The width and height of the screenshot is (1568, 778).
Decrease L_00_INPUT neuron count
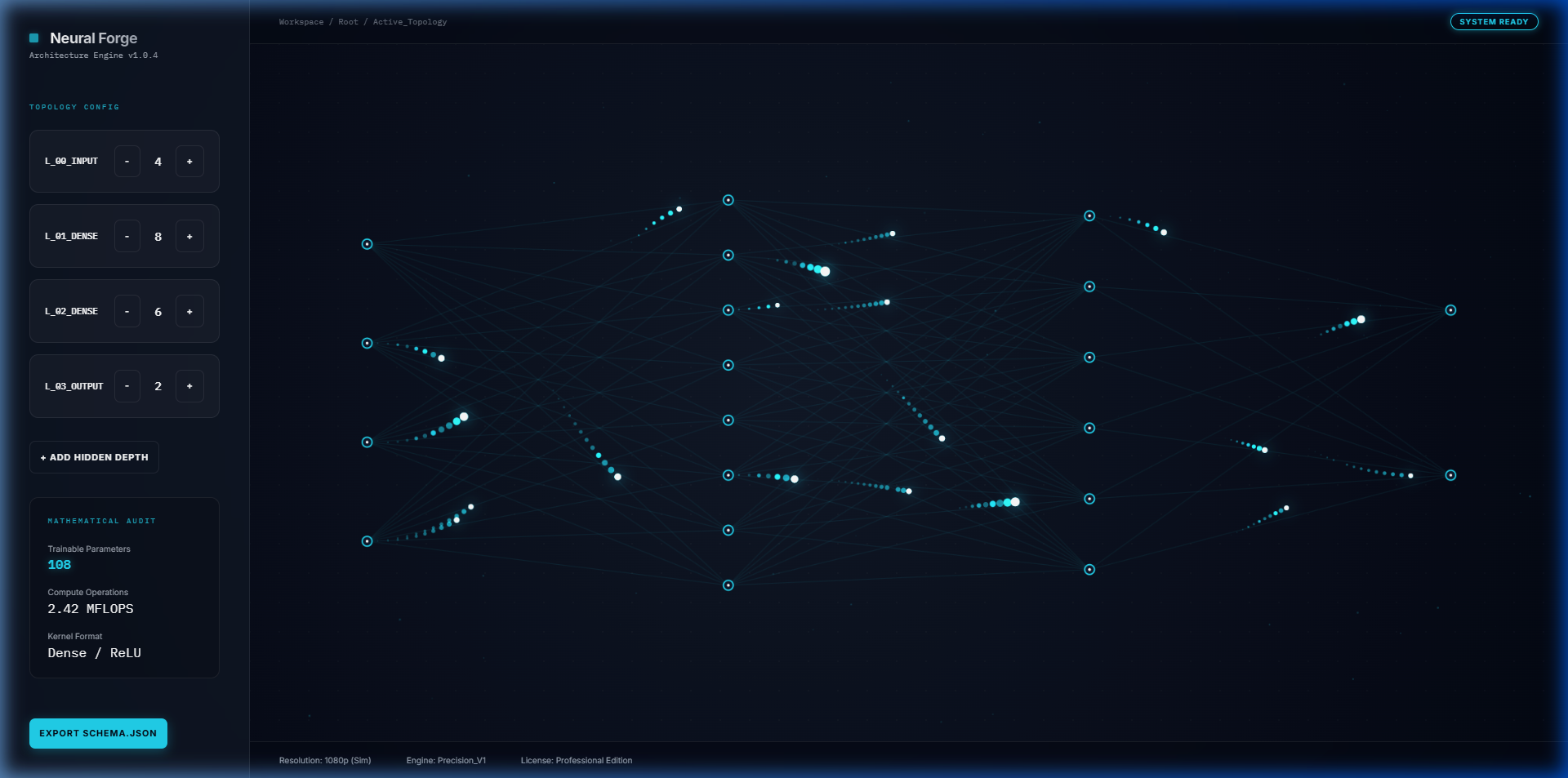[x=127, y=162]
